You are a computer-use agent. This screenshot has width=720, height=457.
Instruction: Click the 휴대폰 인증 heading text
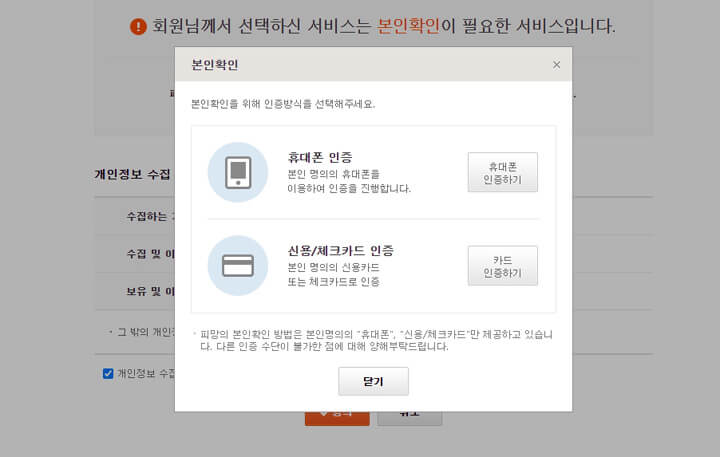point(320,158)
